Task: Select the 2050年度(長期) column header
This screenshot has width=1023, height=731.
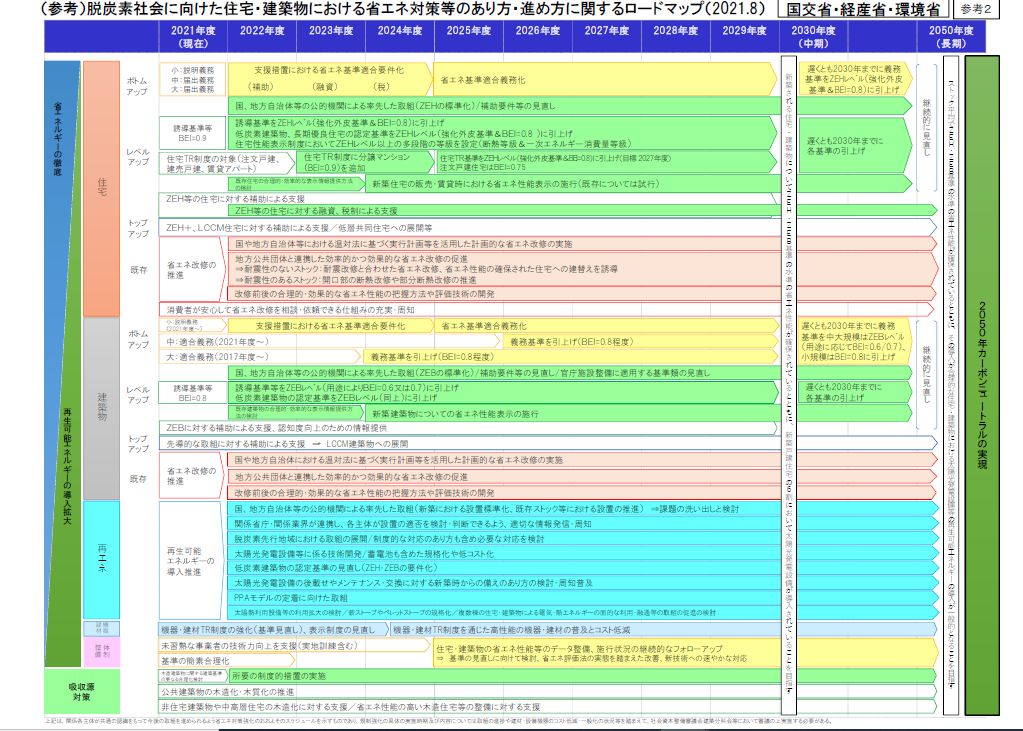Action: (951, 37)
